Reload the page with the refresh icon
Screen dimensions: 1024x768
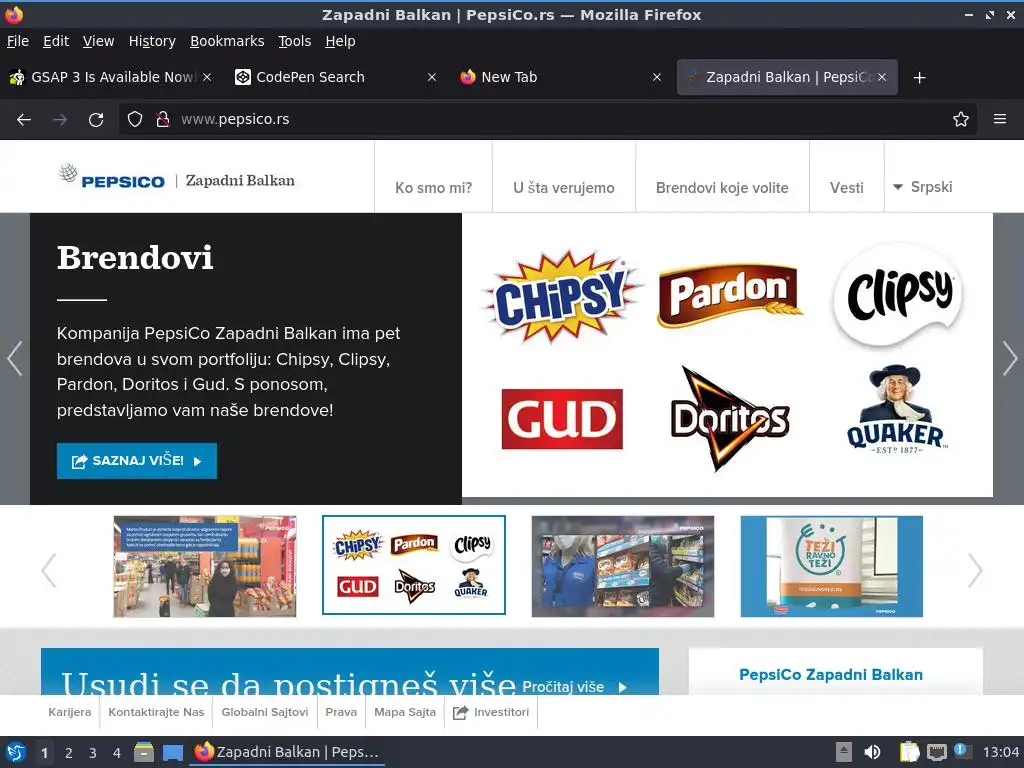[96, 120]
